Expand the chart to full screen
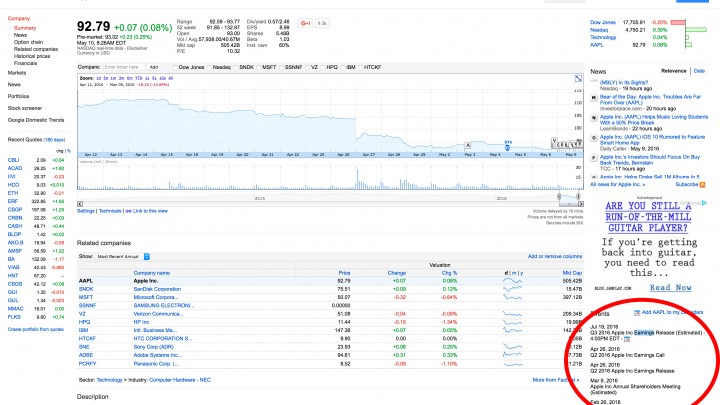 tap(578, 79)
